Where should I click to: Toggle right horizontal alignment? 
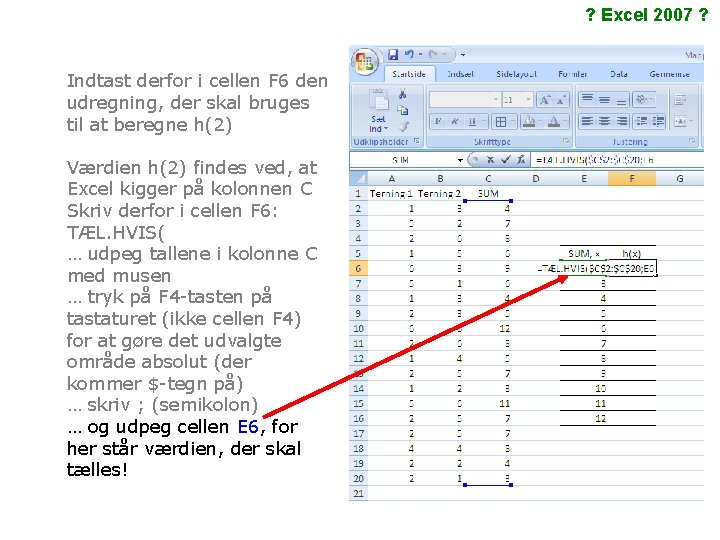click(x=621, y=122)
